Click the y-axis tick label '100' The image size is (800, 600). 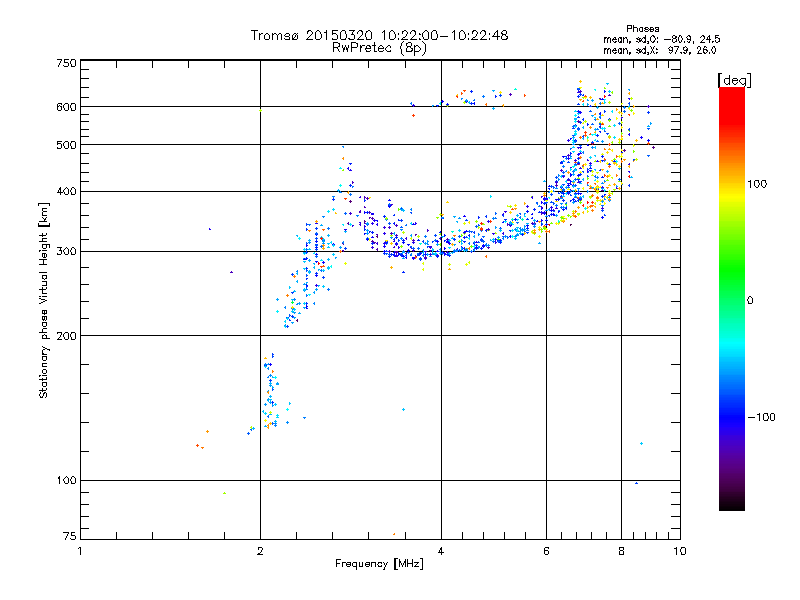(x=66, y=481)
